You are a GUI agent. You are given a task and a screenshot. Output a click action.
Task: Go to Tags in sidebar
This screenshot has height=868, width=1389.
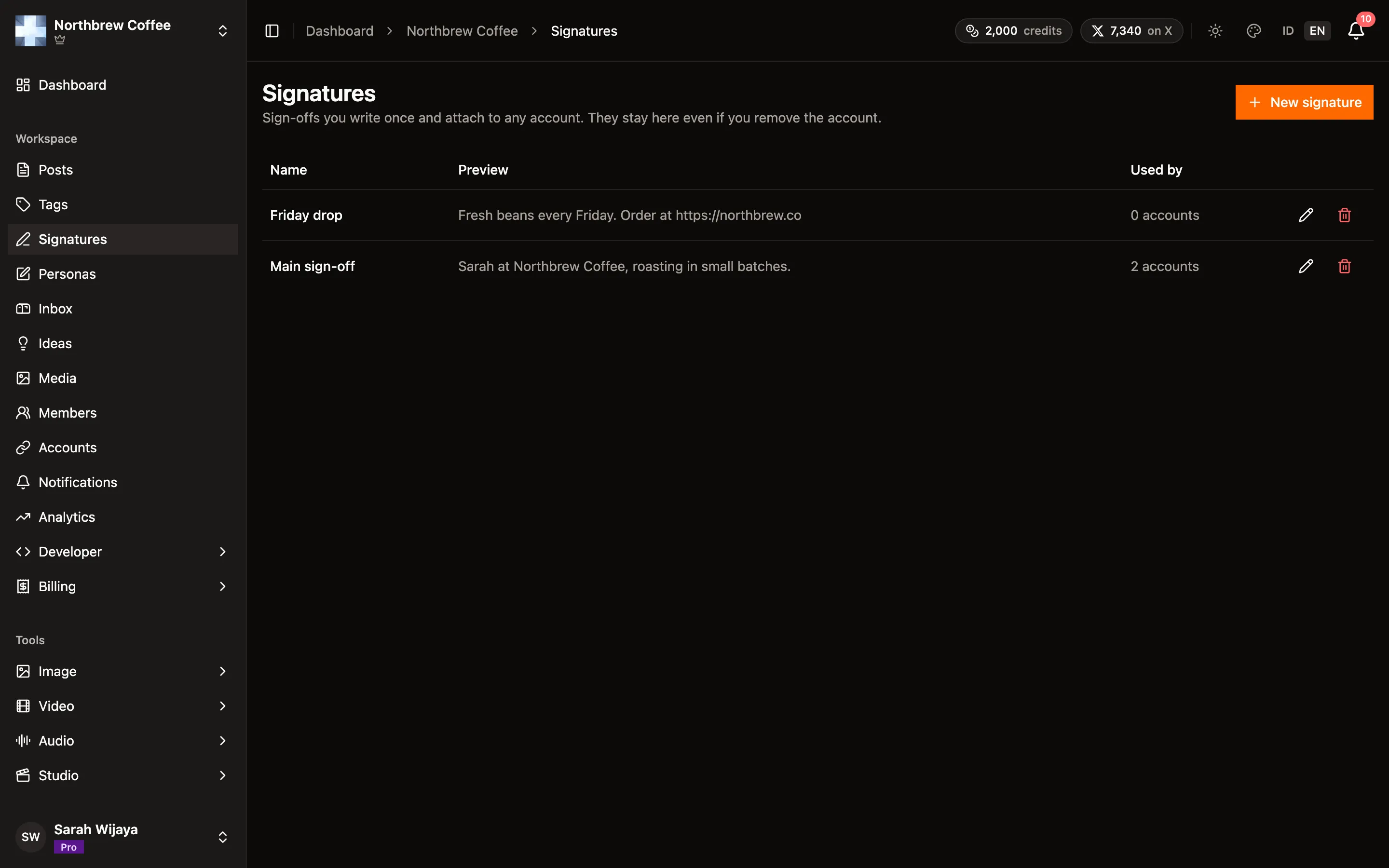(x=123, y=204)
